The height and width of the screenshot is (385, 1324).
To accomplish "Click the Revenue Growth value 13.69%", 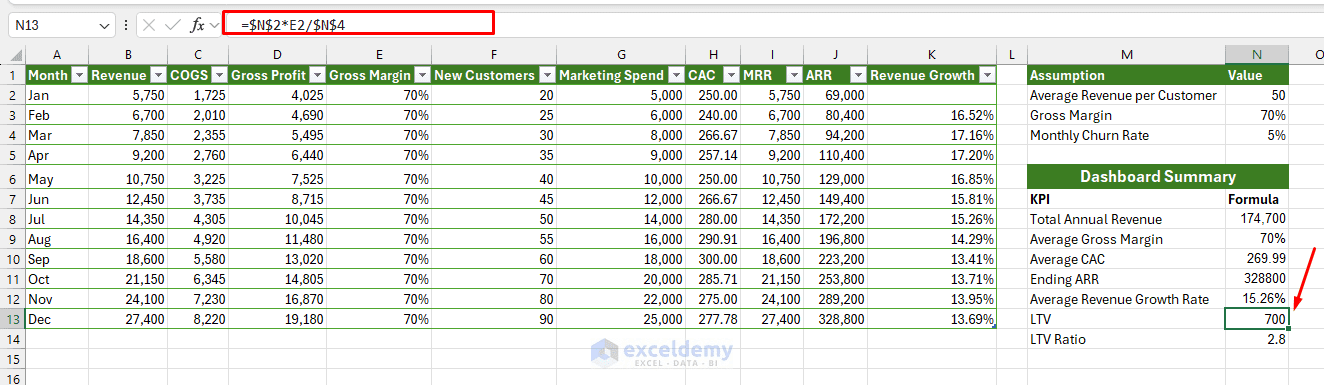I will click(932, 319).
